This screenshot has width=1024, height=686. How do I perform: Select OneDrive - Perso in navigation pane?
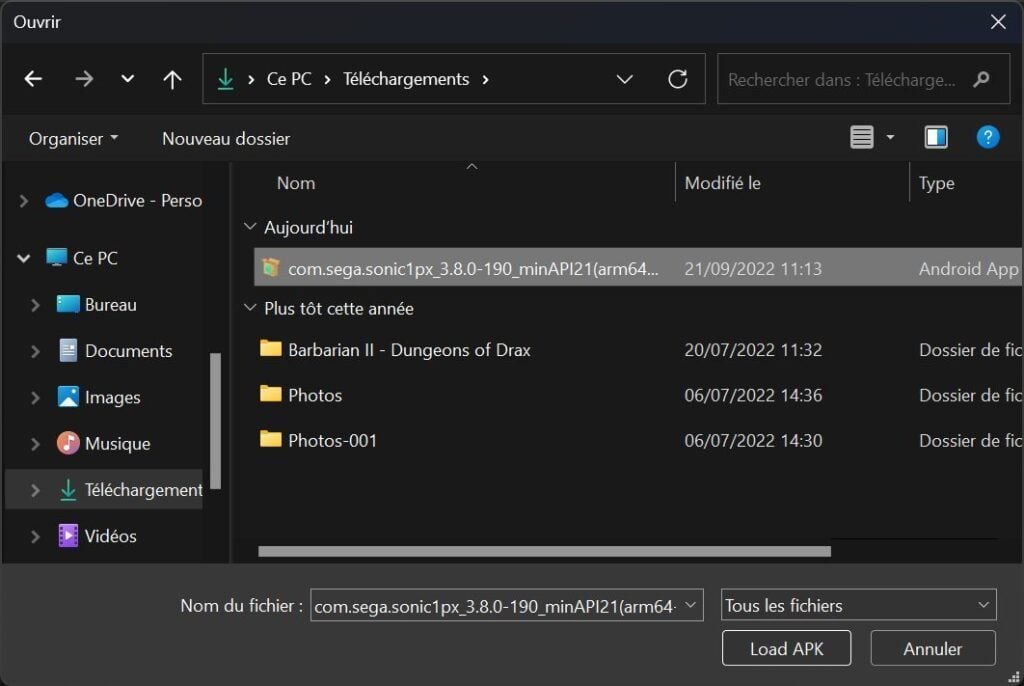(137, 201)
